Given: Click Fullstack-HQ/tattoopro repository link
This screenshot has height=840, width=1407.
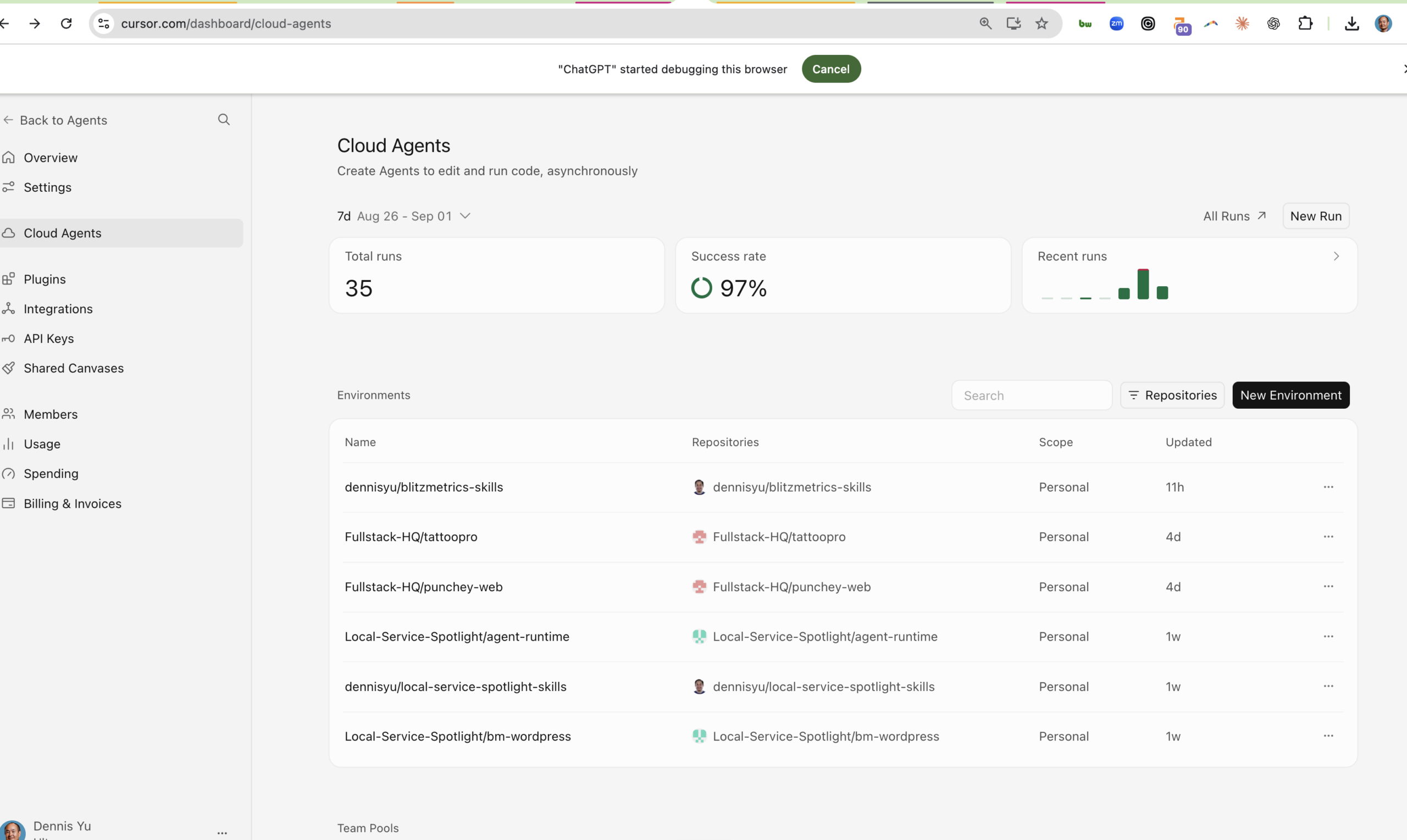Looking at the screenshot, I should 778,537.
